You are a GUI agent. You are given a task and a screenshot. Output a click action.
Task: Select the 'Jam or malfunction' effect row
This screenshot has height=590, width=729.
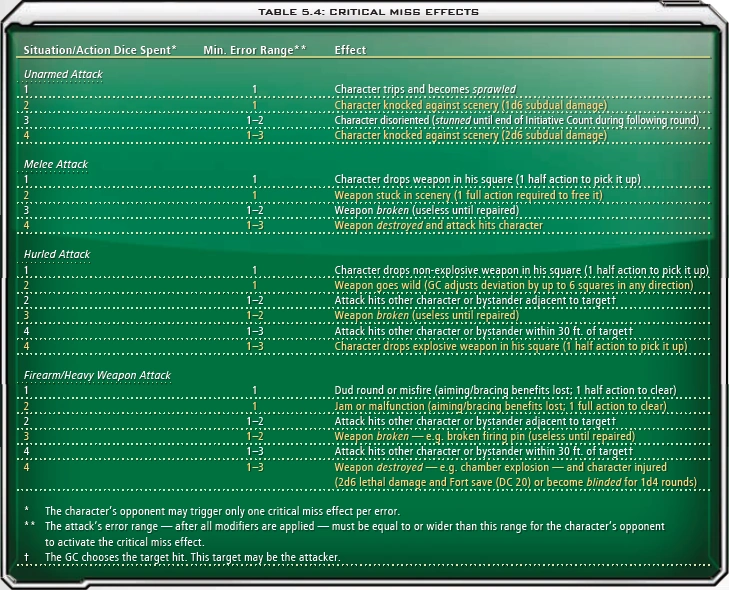tap(364, 406)
